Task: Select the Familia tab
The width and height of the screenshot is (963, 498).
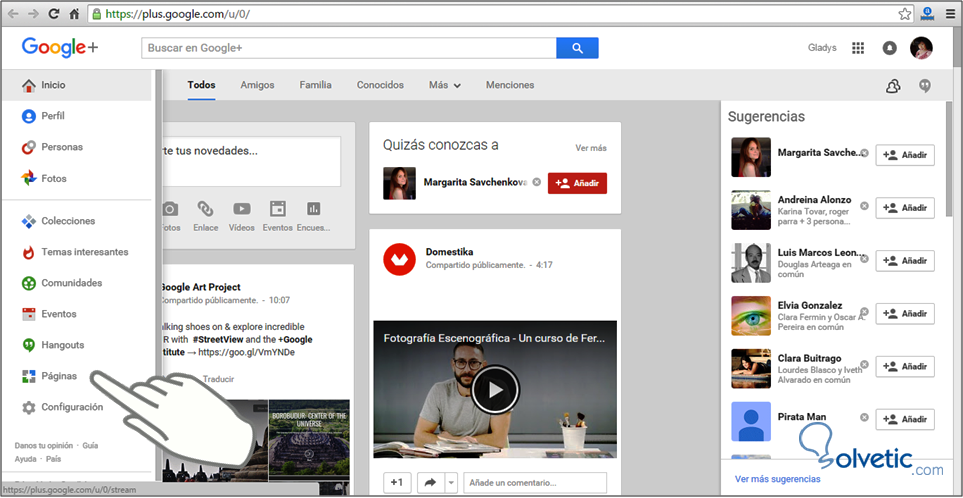Action: click(316, 85)
